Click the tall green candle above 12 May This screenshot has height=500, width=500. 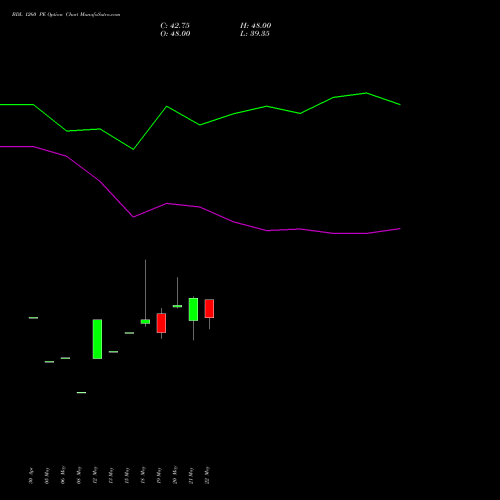[97, 339]
